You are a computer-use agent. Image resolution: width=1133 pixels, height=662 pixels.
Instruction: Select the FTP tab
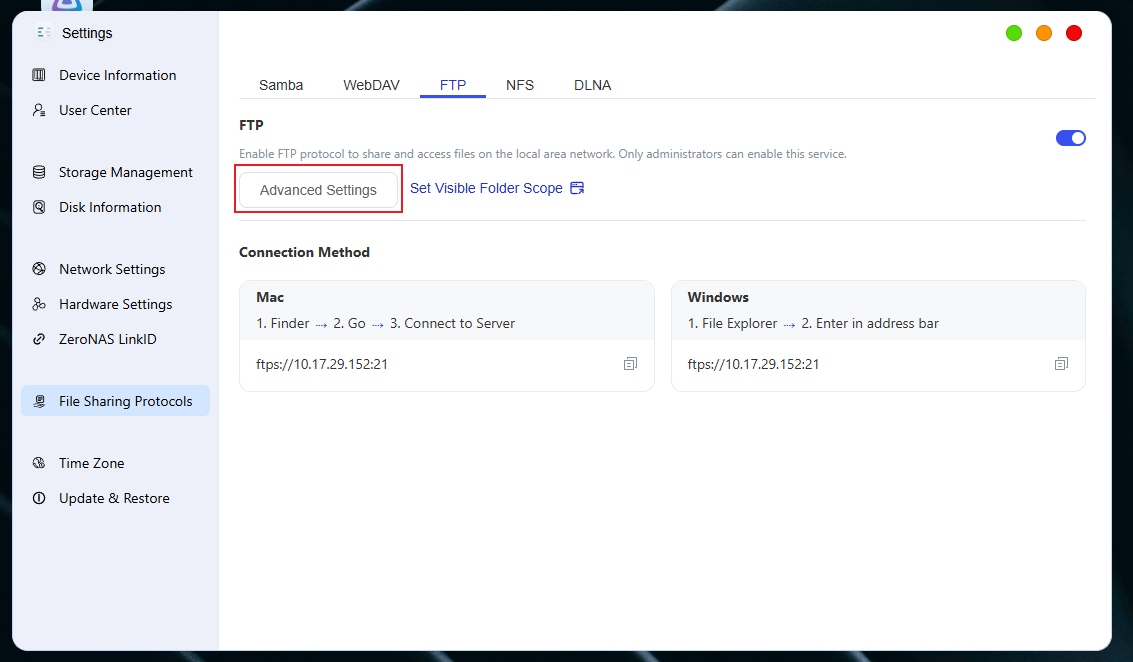(453, 85)
